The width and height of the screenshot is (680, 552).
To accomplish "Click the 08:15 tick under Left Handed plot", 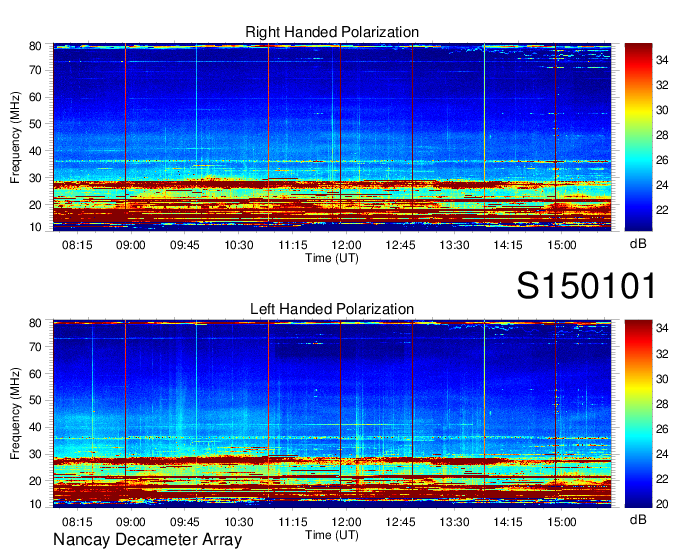I will coord(77,522).
